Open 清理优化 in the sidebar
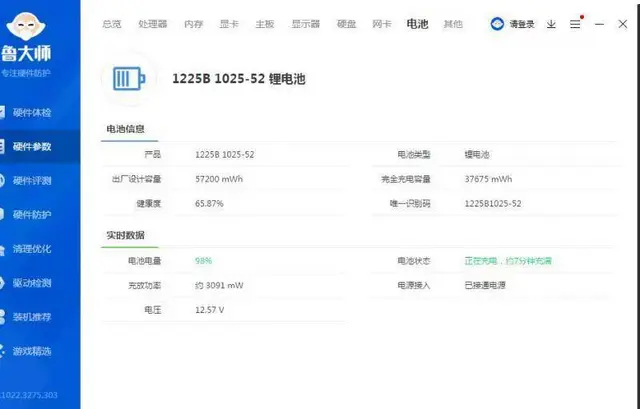Image resolution: width=640 pixels, height=409 pixels. [32, 249]
